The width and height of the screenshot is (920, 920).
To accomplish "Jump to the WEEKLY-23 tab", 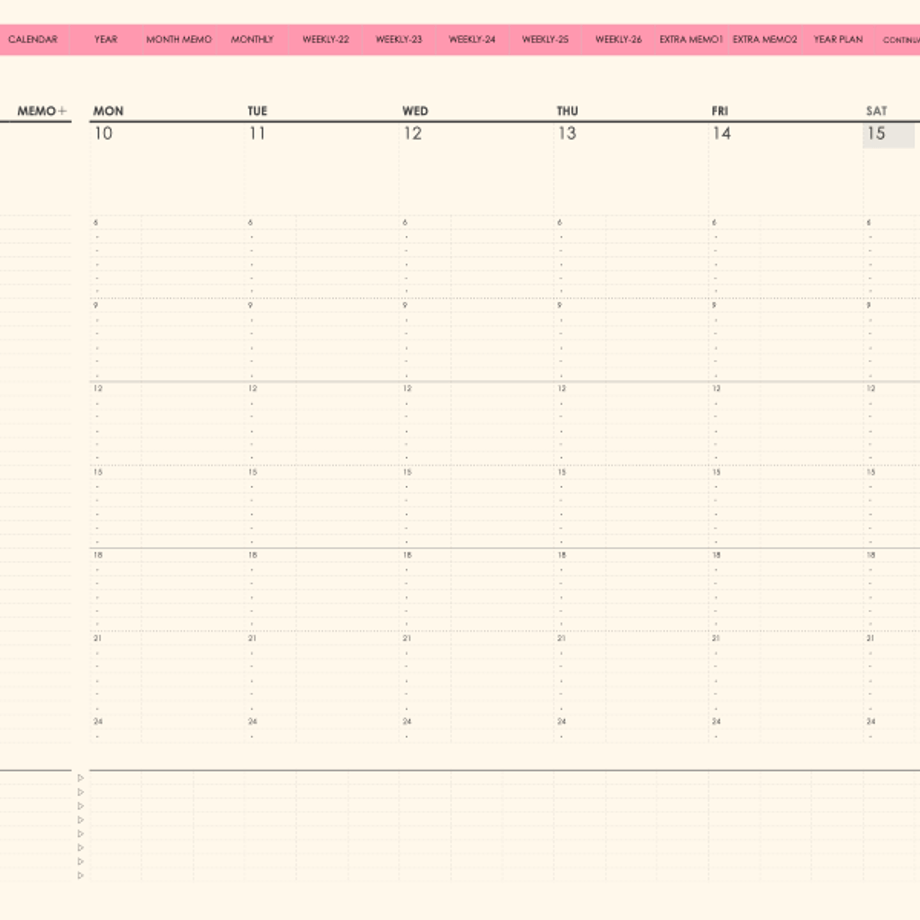I will pos(399,39).
